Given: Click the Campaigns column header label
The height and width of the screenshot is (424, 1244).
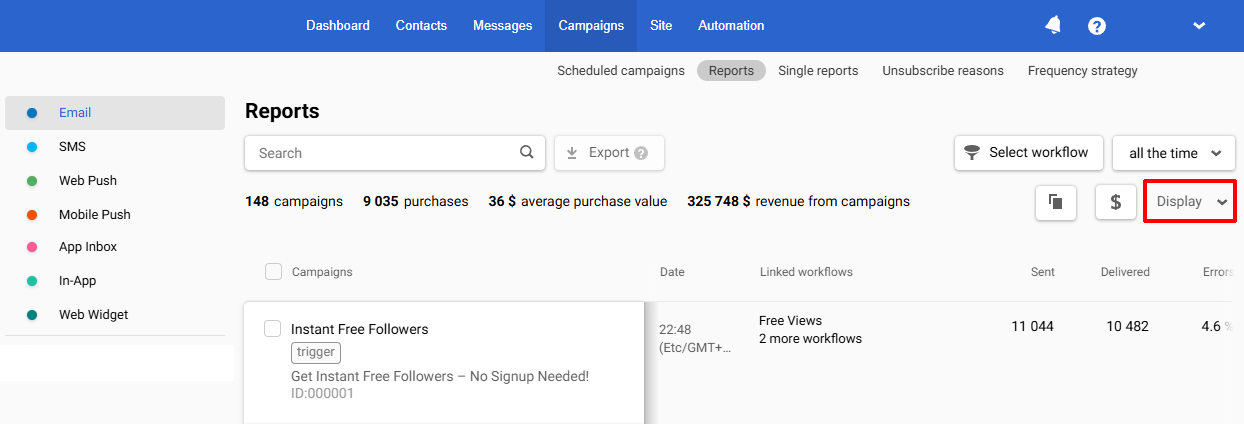Looking at the screenshot, I should pos(322,272).
